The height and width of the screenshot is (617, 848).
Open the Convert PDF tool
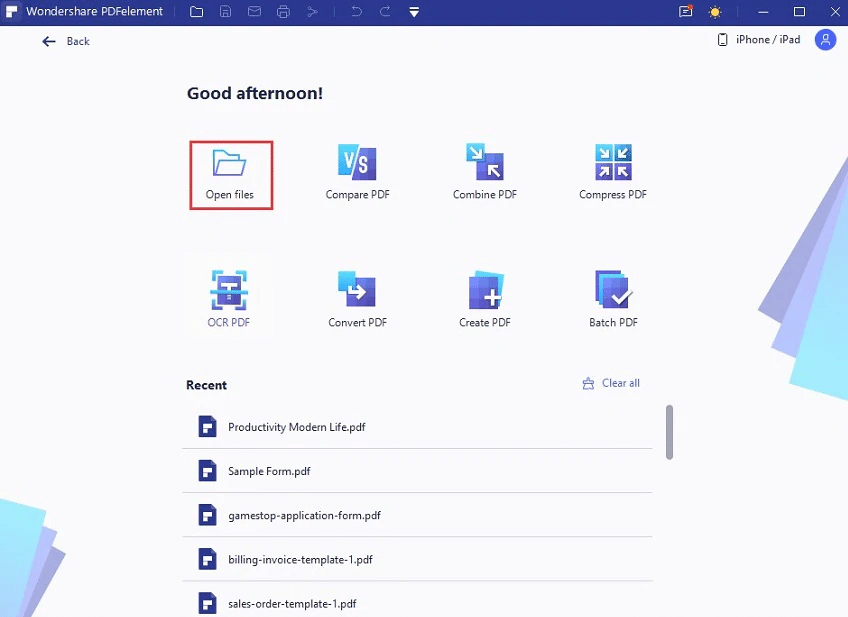click(357, 299)
